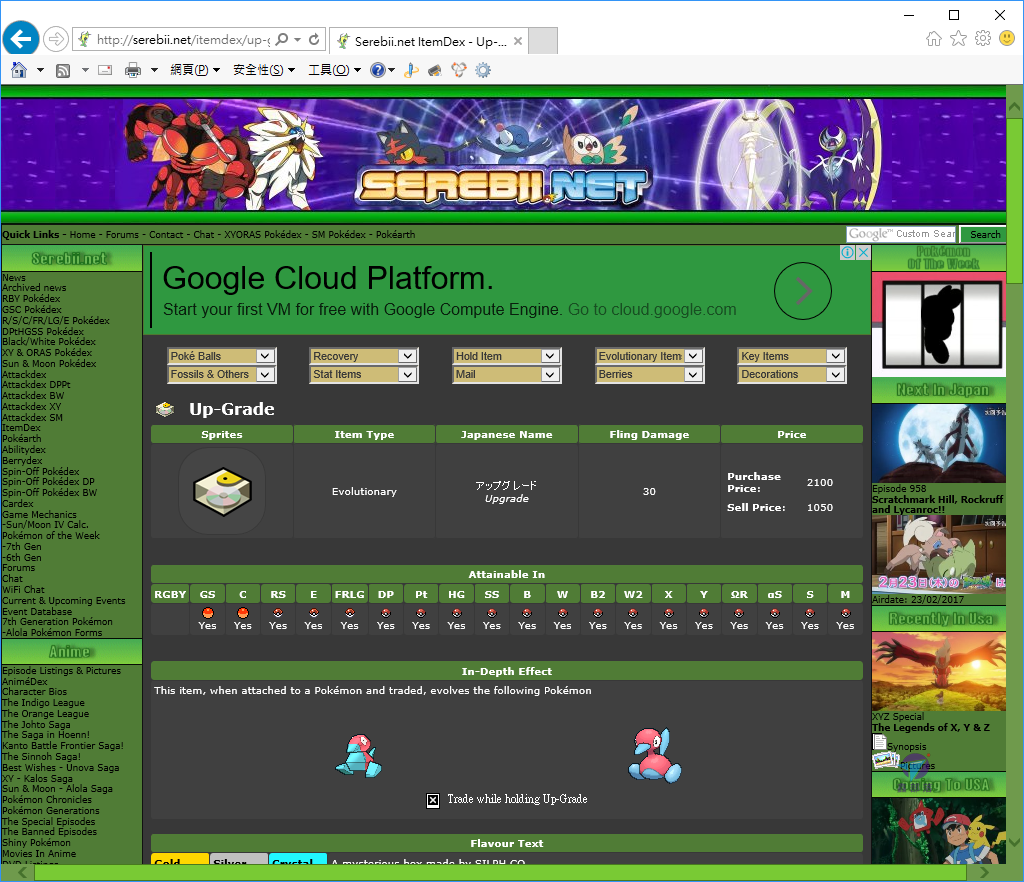Image resolution: width=1024 pixels, height=882 pixels.
Task: Expand the Home button dropdown arrow
Action: tap(40, 70)
